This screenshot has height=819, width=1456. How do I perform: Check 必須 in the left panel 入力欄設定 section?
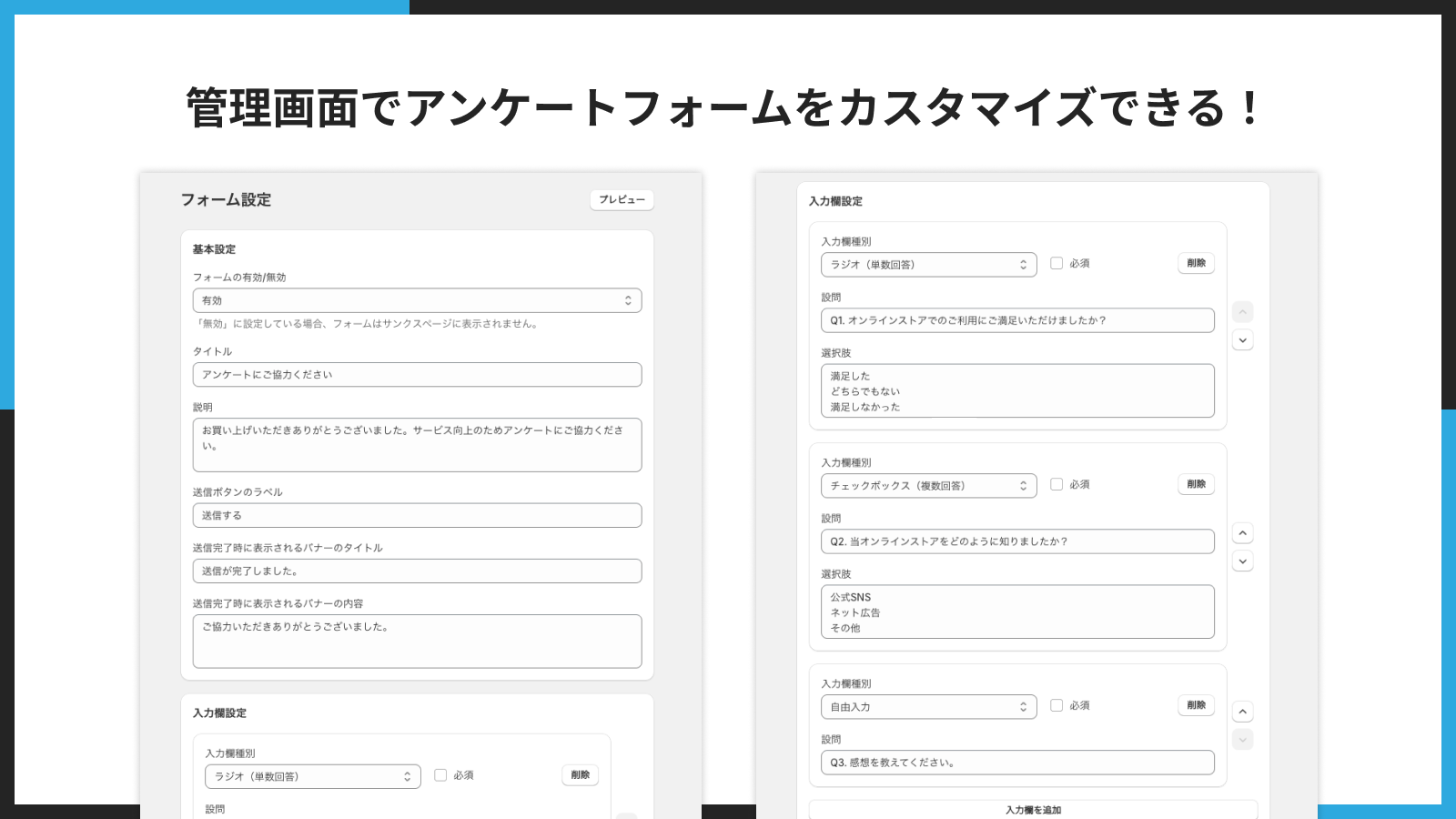(440, 775)
